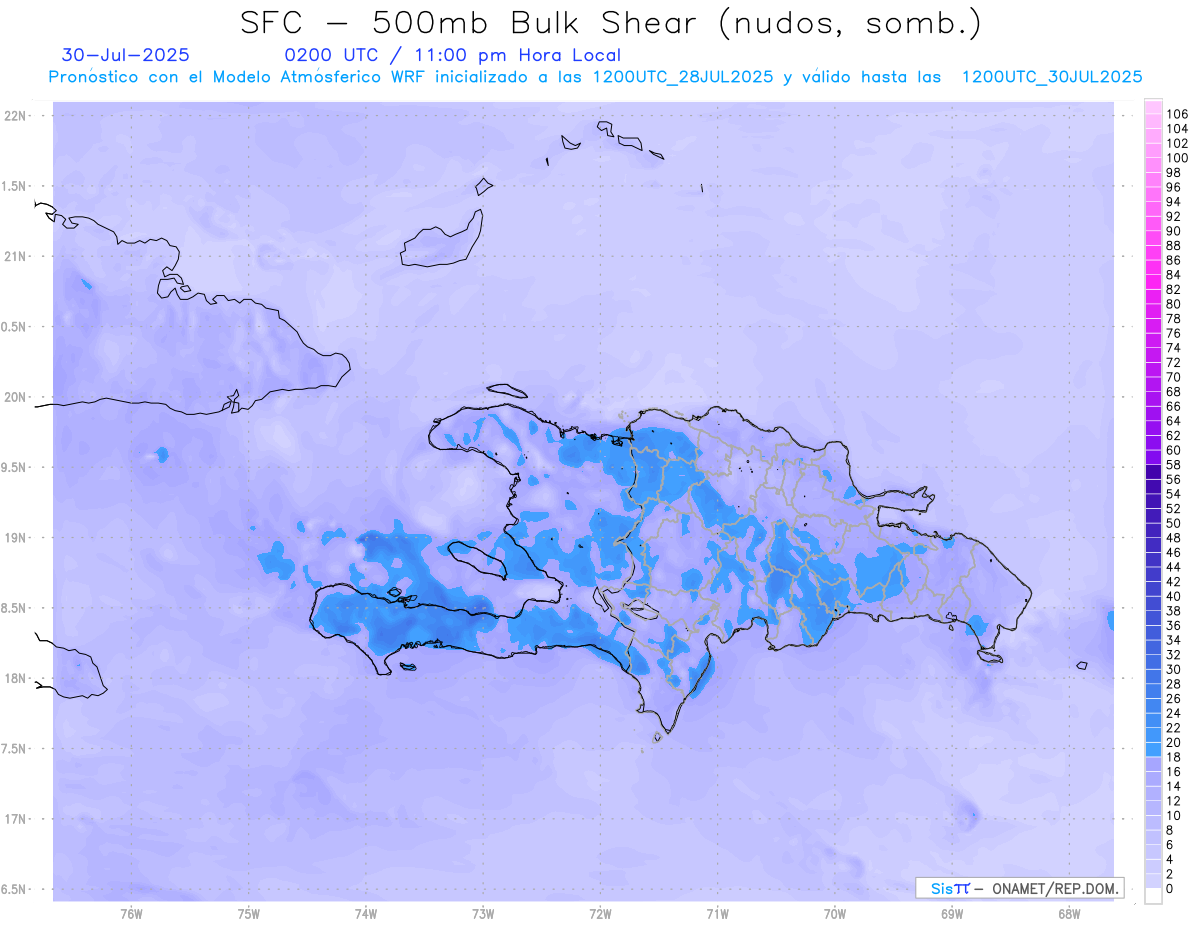Click the '80' value on the color bar
The height and width of the screenshot is (927, 1200).
coord(1174,304)
